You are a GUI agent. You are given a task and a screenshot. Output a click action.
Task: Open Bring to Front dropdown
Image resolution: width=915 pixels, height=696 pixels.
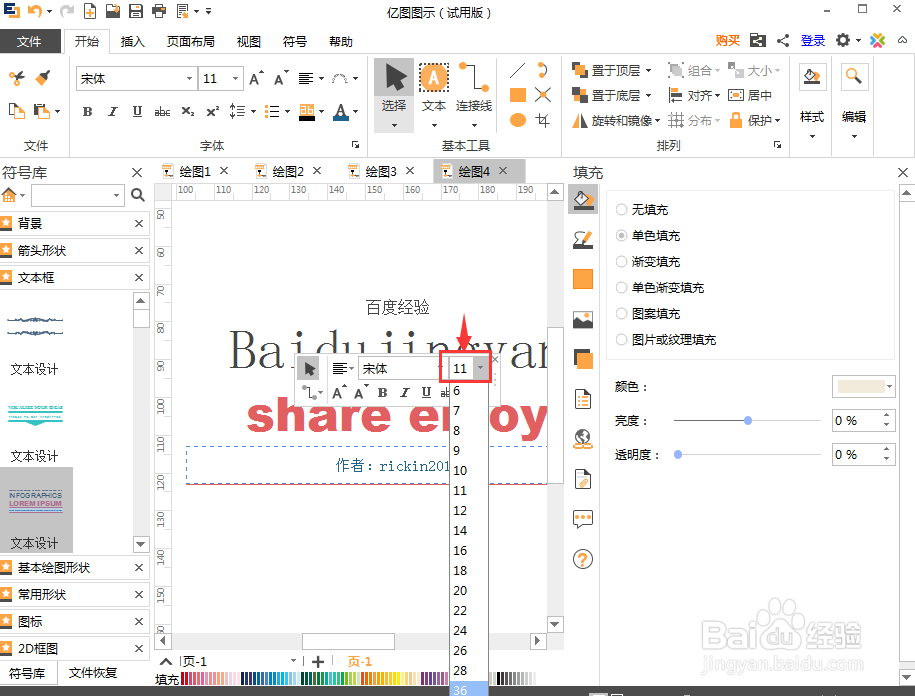point(648,71)
